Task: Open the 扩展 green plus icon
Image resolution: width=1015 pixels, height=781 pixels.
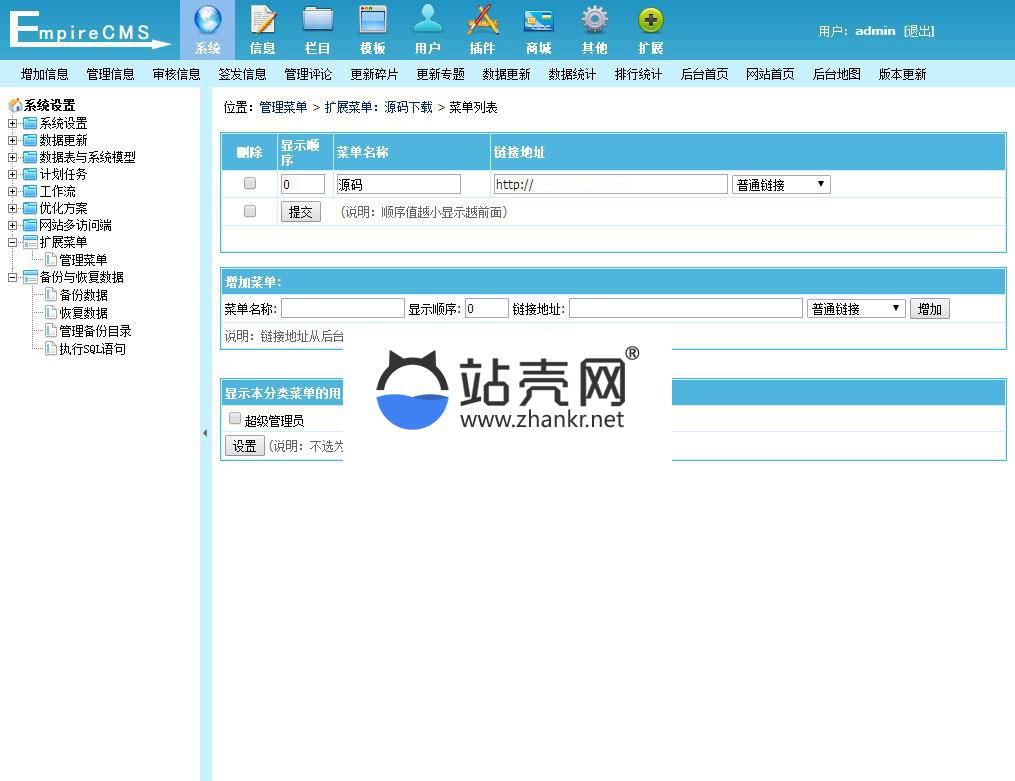Action: coord(650,21)
